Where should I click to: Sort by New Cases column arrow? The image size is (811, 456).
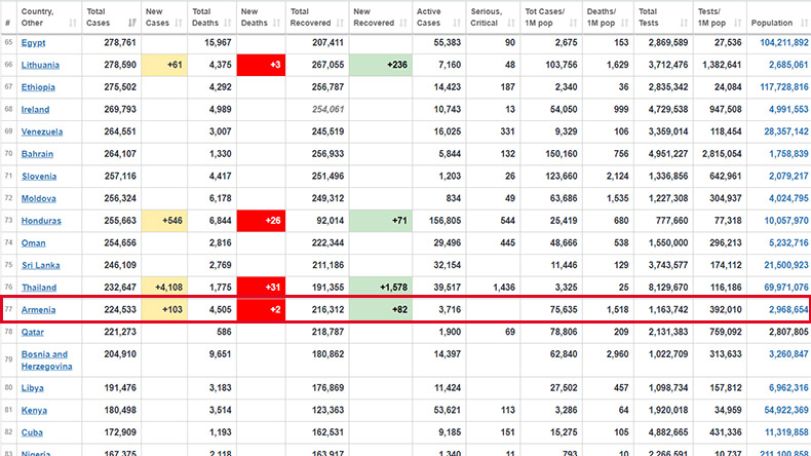click(x=179, y=23)
